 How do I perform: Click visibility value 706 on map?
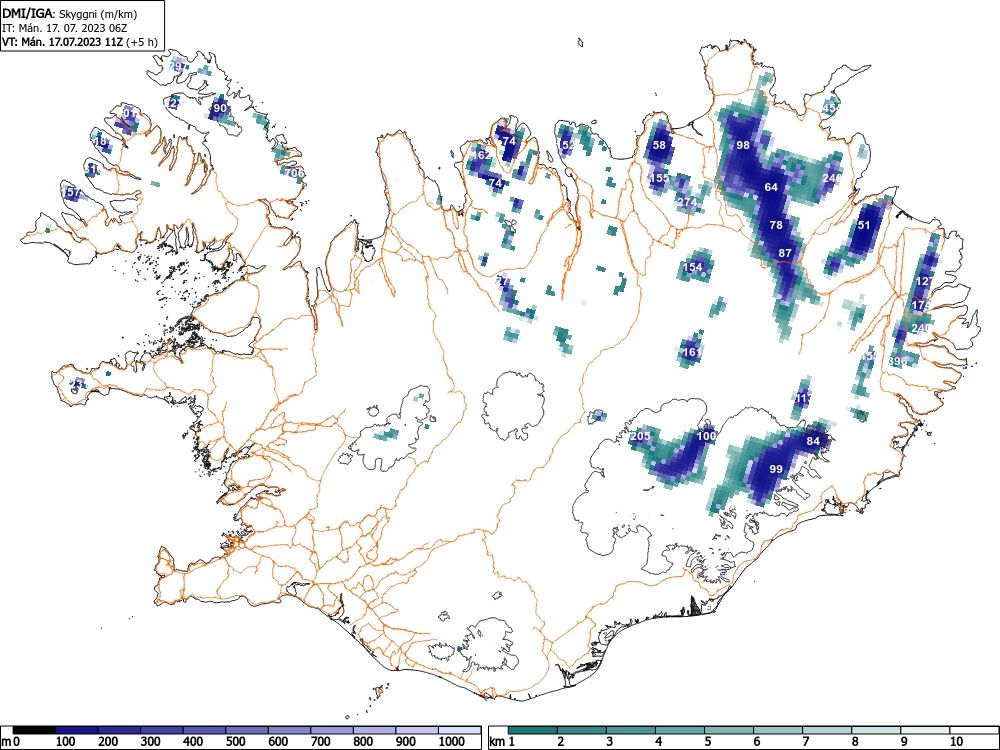pos(294,173)
